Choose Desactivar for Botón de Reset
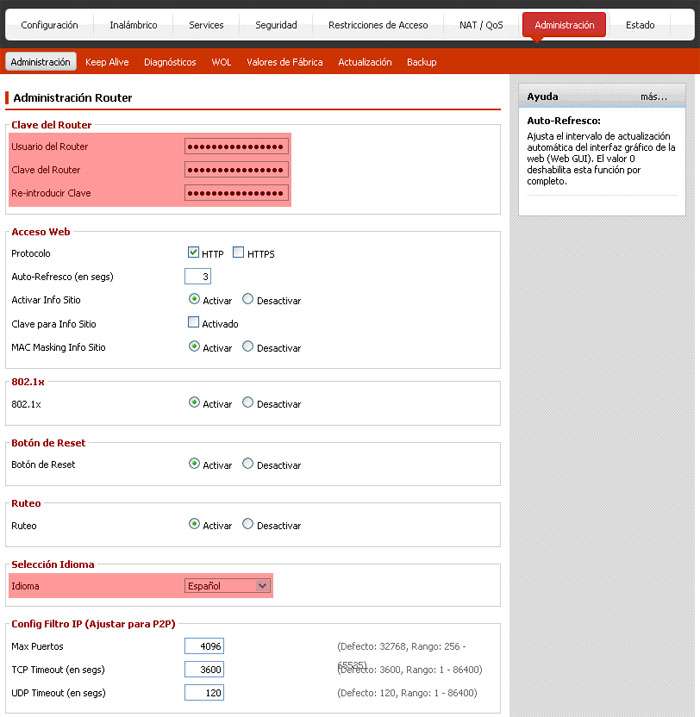This screenshot has width=700, height=717. point(248,464)
